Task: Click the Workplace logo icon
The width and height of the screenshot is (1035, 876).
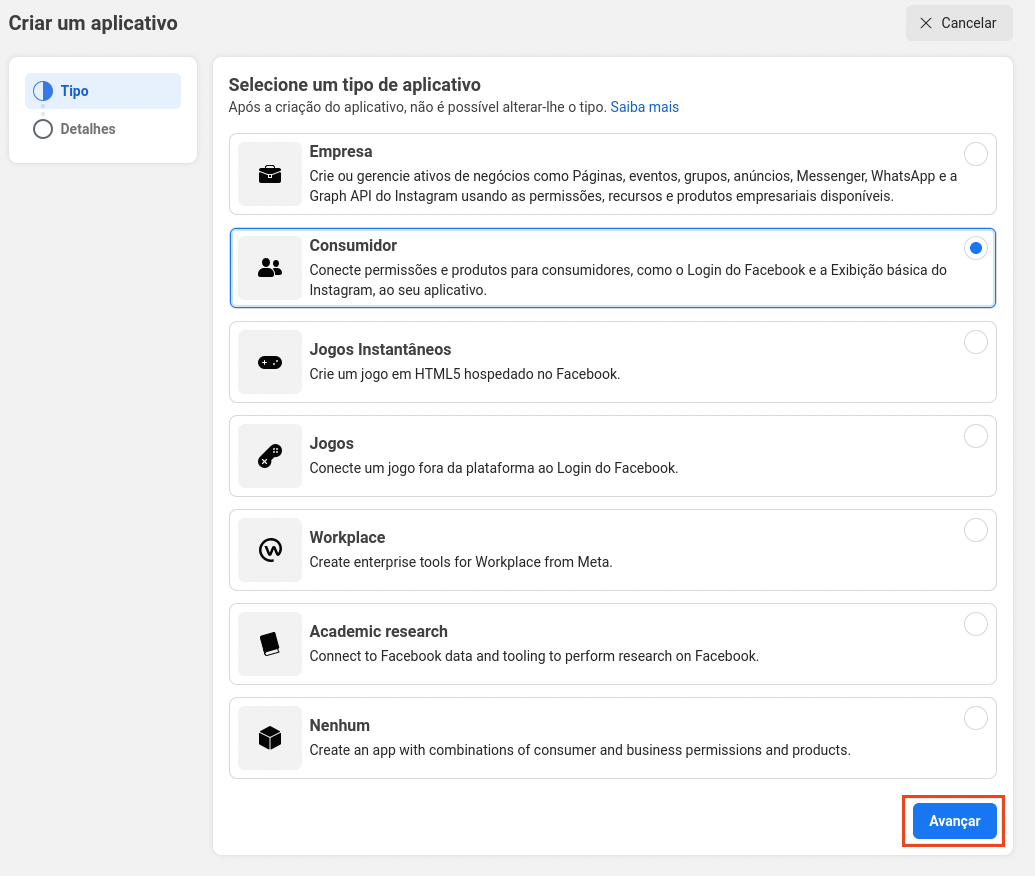Action: 270,550
